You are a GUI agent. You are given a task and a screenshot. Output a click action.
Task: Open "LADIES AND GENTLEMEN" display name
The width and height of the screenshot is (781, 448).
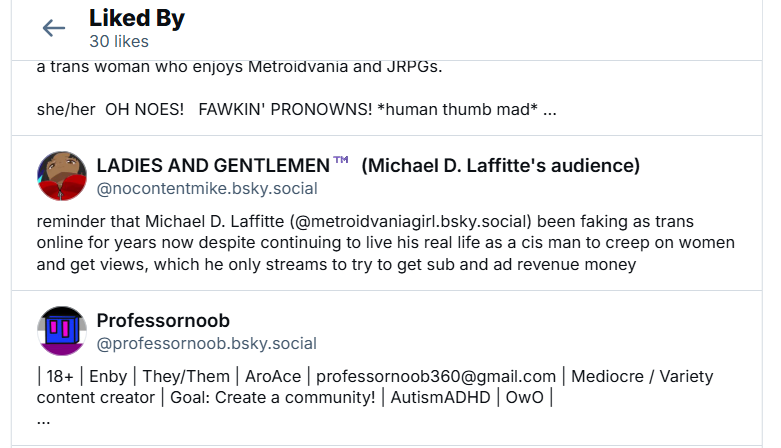pos(213,165)
